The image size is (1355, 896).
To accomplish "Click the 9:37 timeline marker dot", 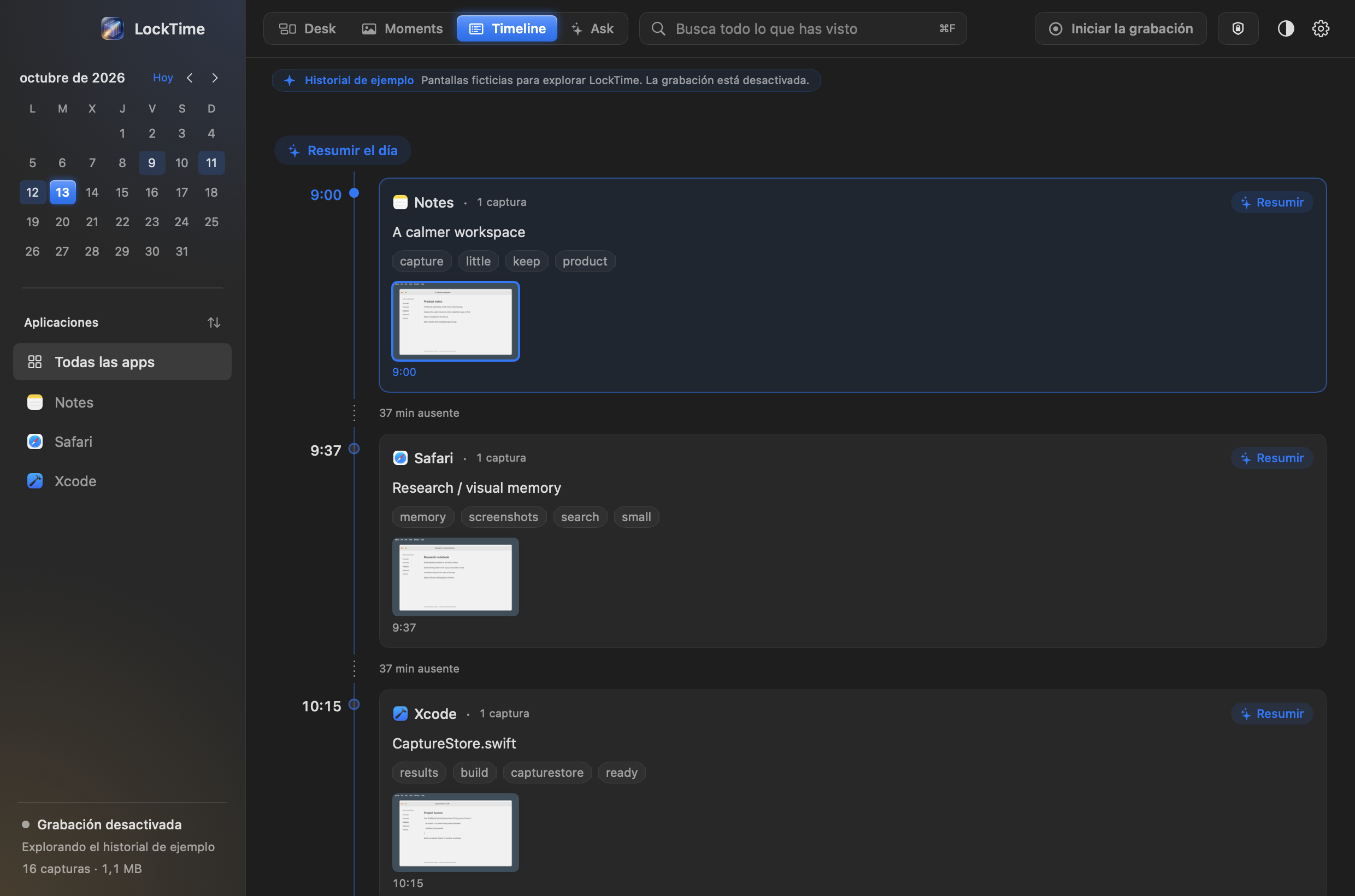I will point(355,449).
